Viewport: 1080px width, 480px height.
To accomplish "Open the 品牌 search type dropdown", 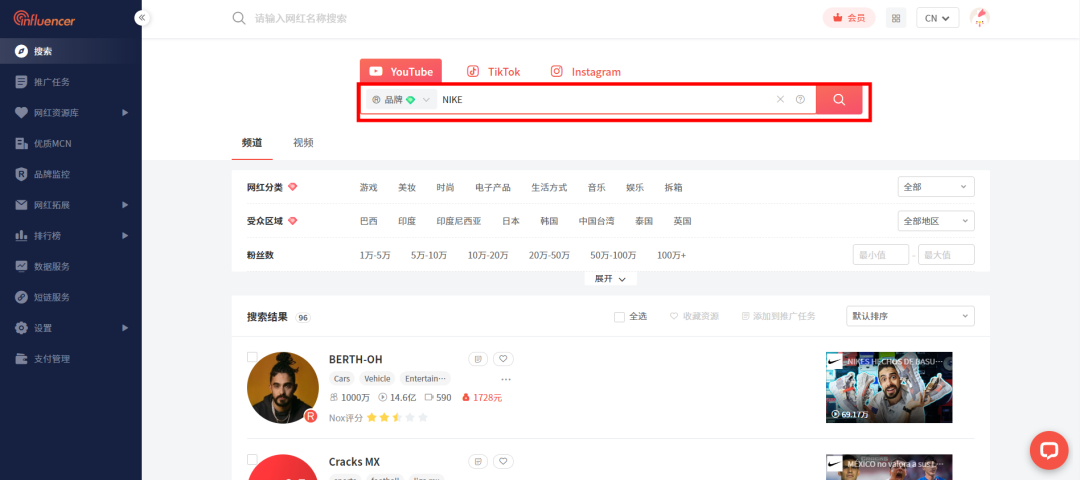I will coord(401,100).
